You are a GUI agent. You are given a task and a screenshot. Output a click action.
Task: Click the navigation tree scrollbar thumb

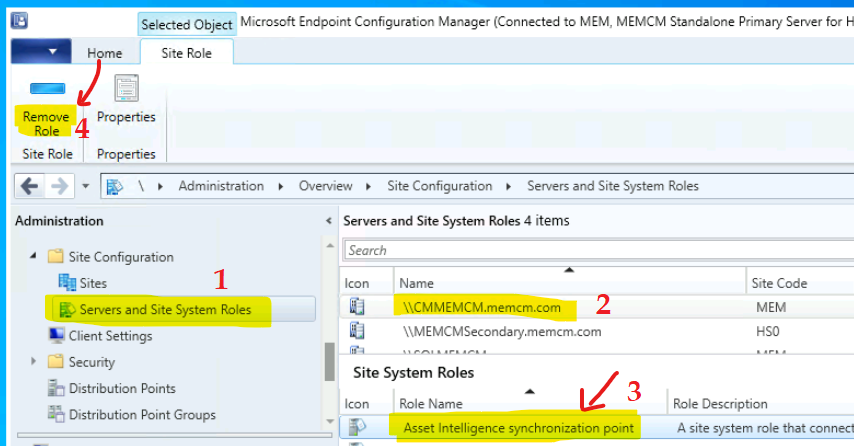pyautogui.click(x=330, y=362)
